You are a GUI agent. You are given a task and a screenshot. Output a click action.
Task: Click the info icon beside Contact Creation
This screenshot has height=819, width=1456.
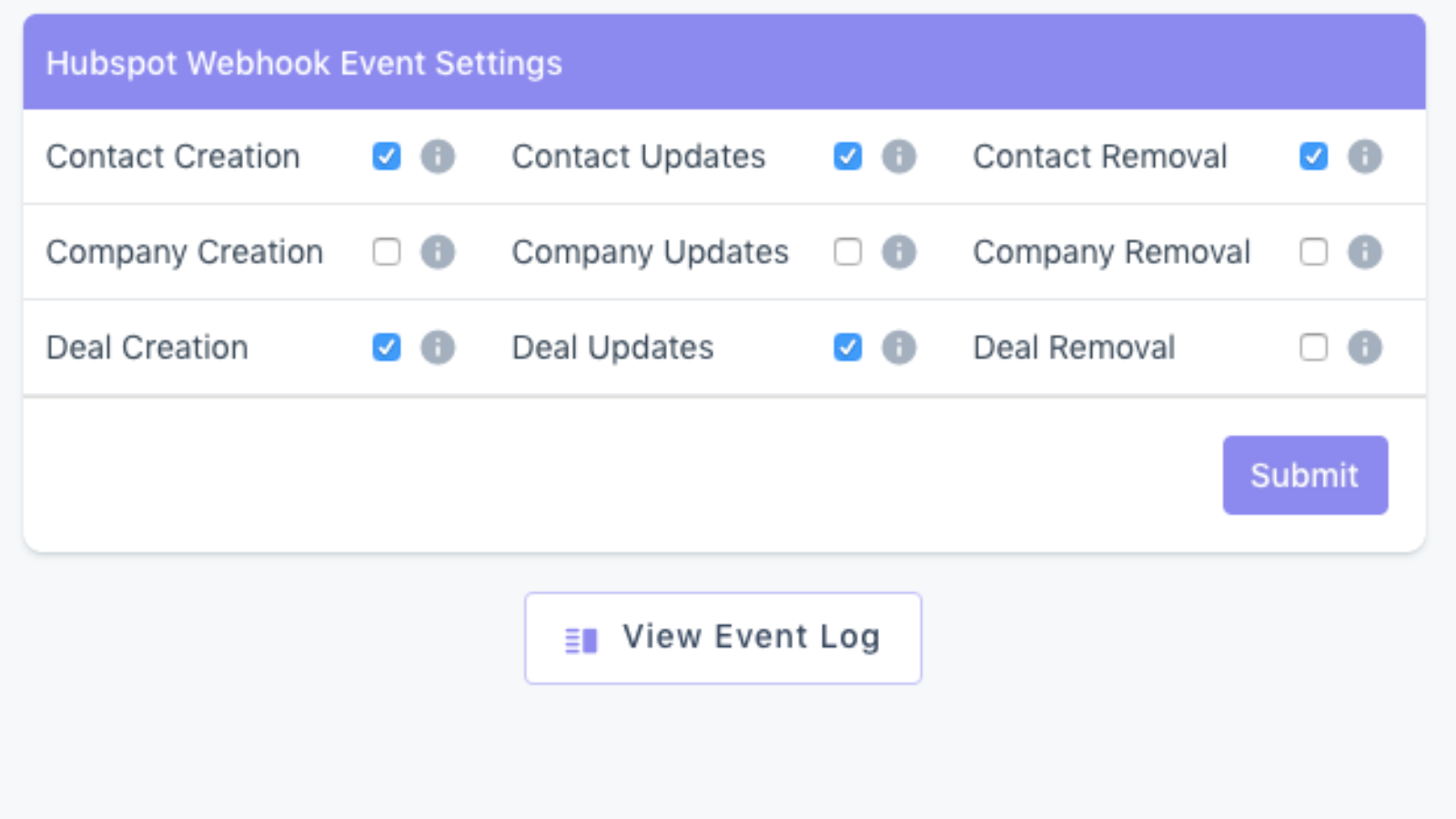tap(438, 157)
